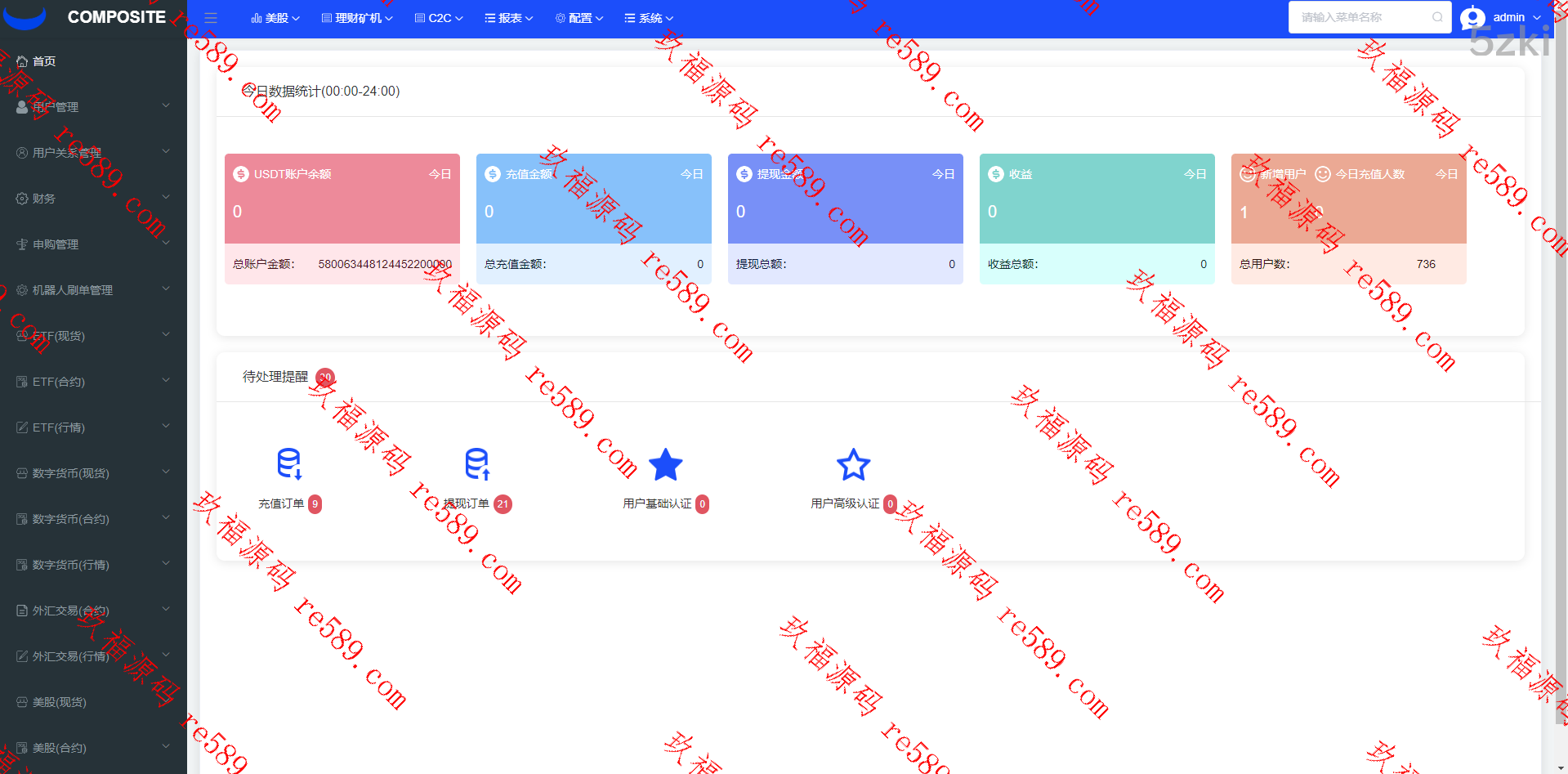The height and width of the screenshot is (774, 1568).
Task: Open the 报表 top menu
Action: click(509, 18)
